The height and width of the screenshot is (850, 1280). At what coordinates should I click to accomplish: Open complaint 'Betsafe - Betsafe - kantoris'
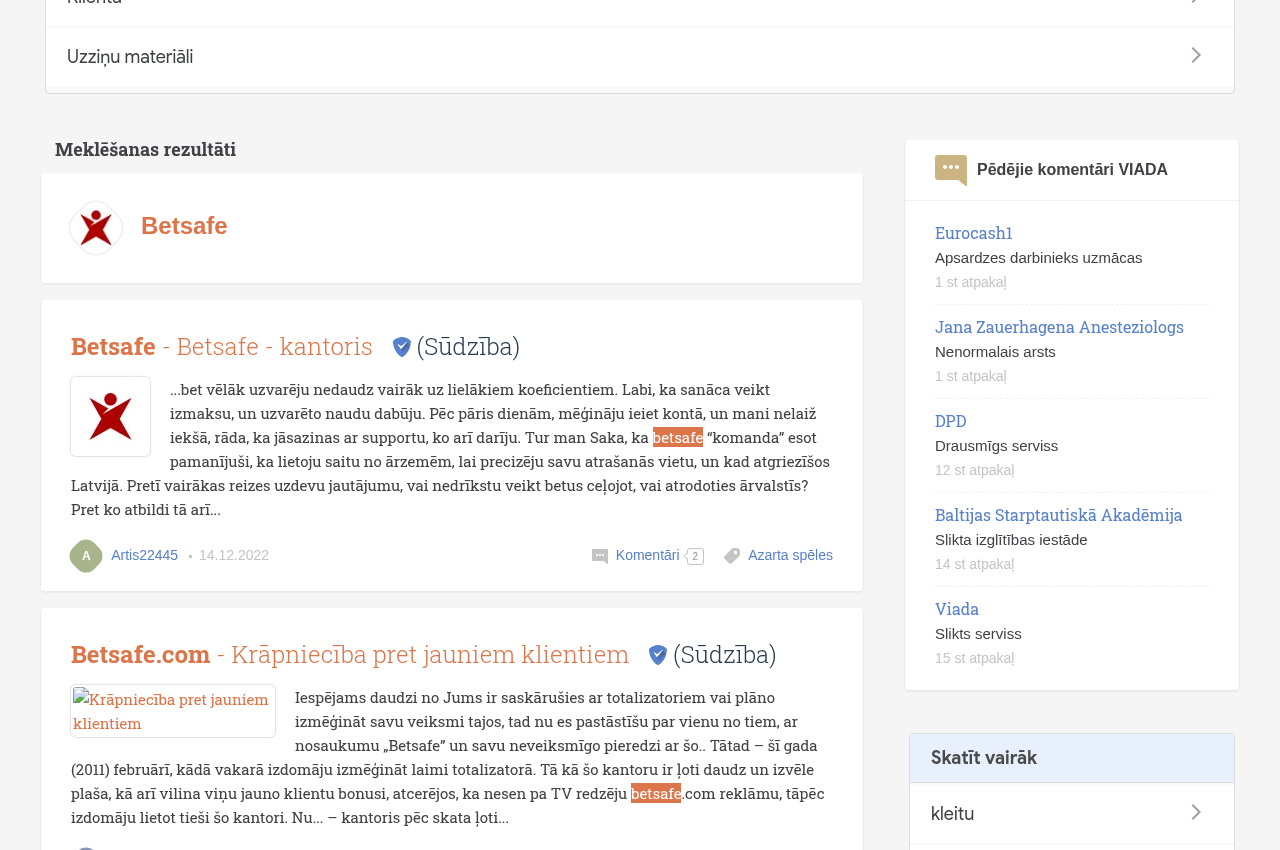(x=221, y=346)
